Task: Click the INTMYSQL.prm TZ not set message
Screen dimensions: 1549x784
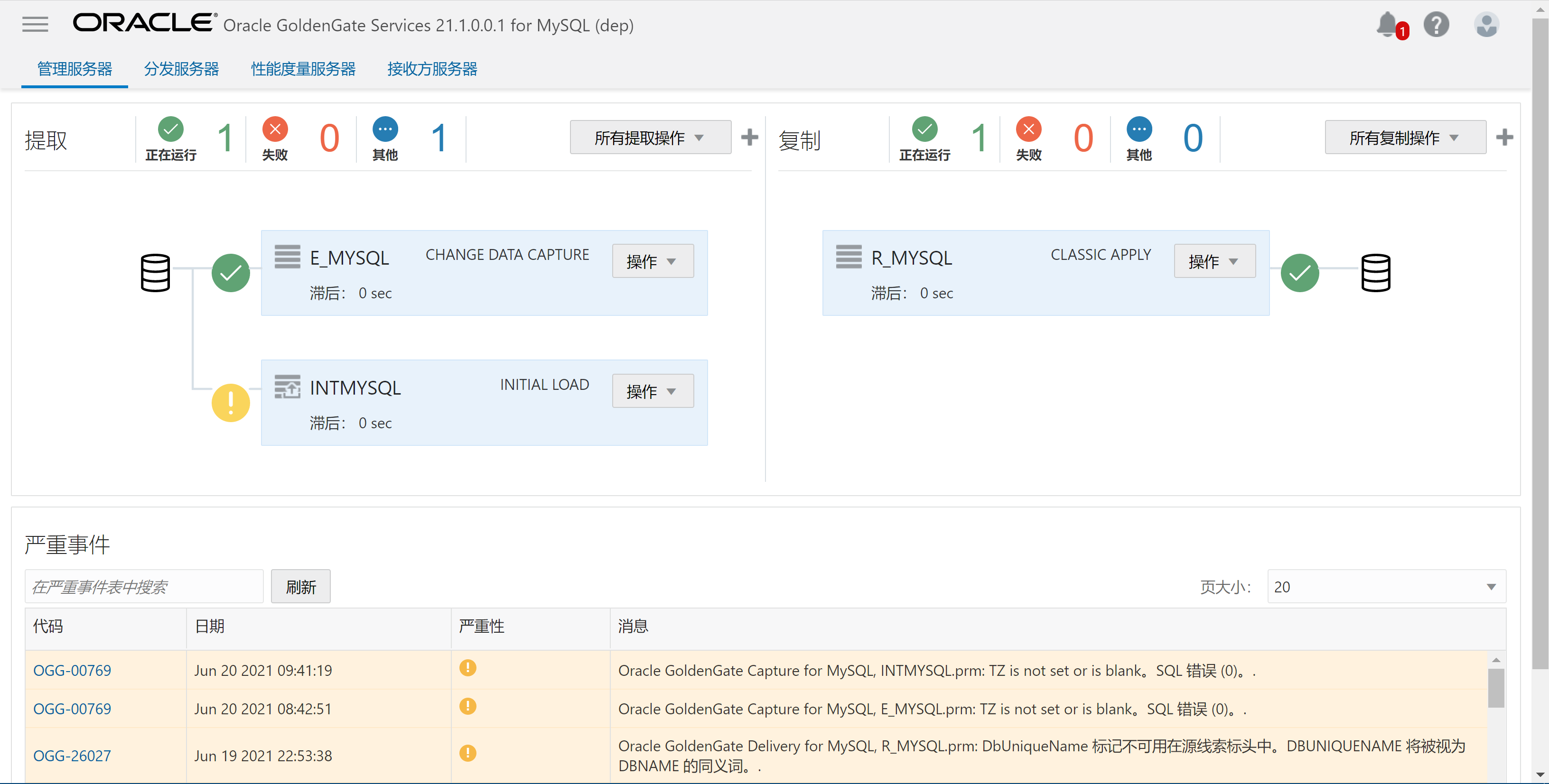Action: (937, 671)
